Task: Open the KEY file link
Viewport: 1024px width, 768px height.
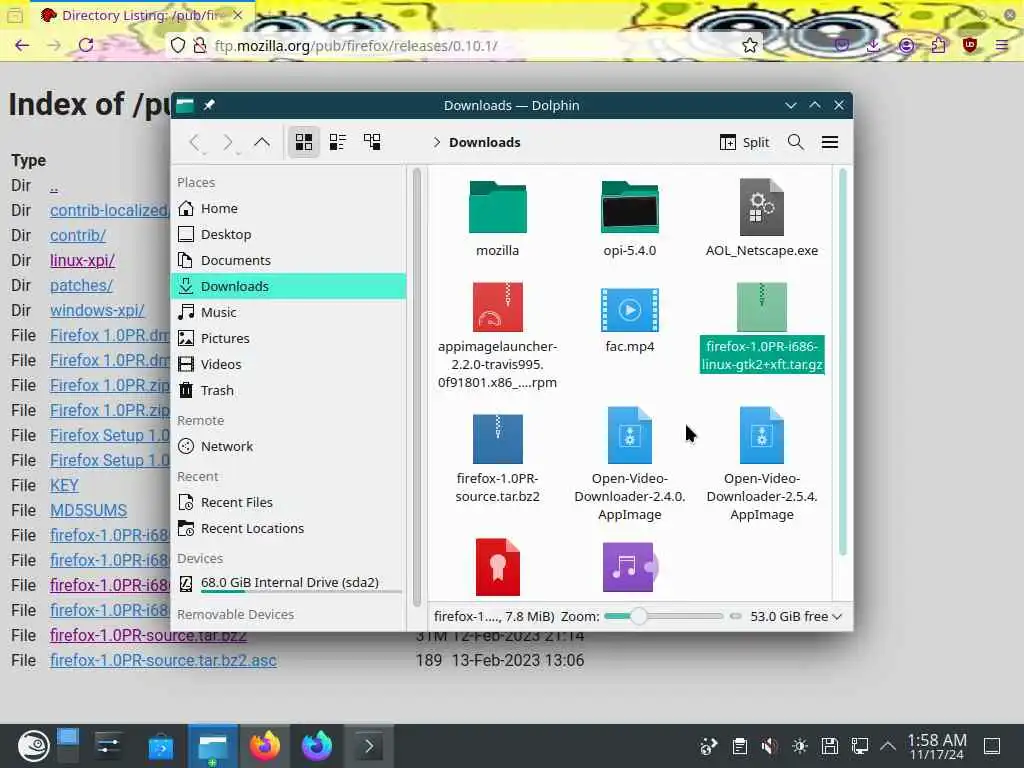Action: point(64,485)
